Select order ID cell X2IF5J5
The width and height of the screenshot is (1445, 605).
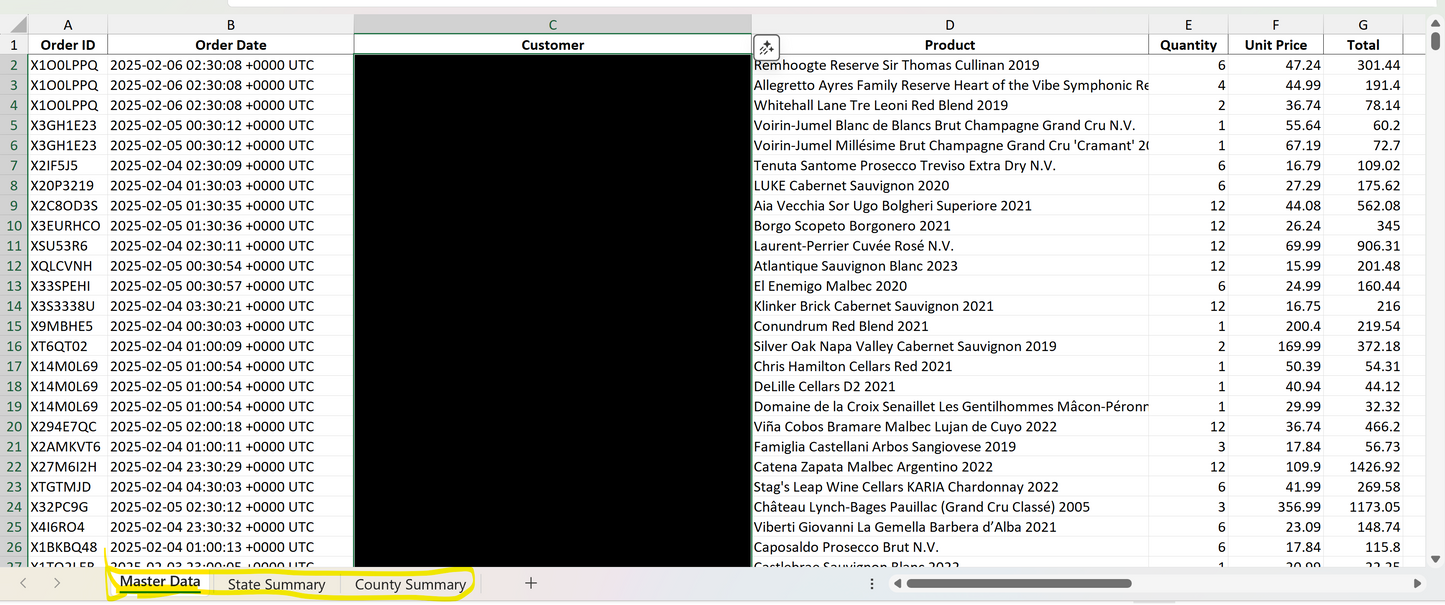(68, 166)
